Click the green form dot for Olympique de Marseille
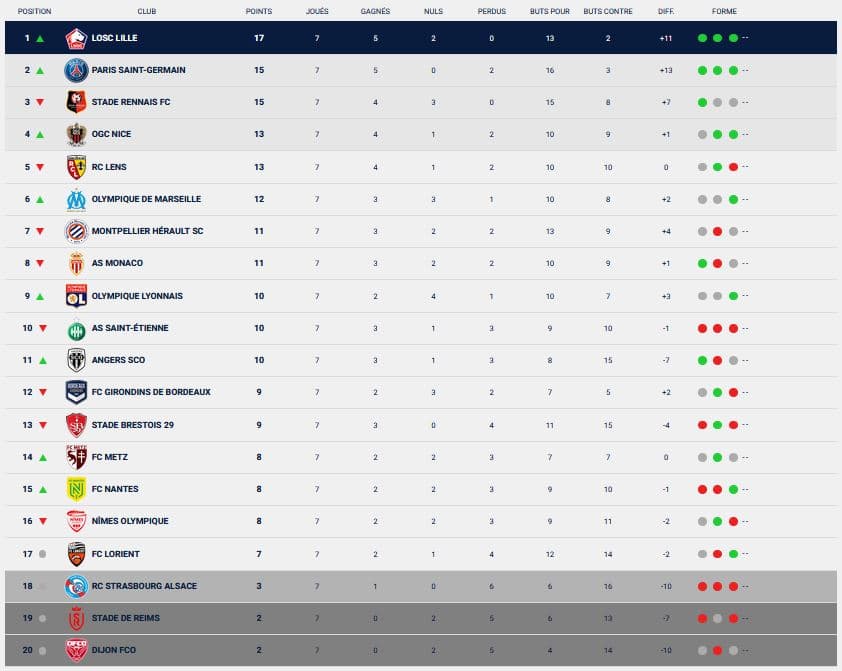 click(x=734, y=199)
